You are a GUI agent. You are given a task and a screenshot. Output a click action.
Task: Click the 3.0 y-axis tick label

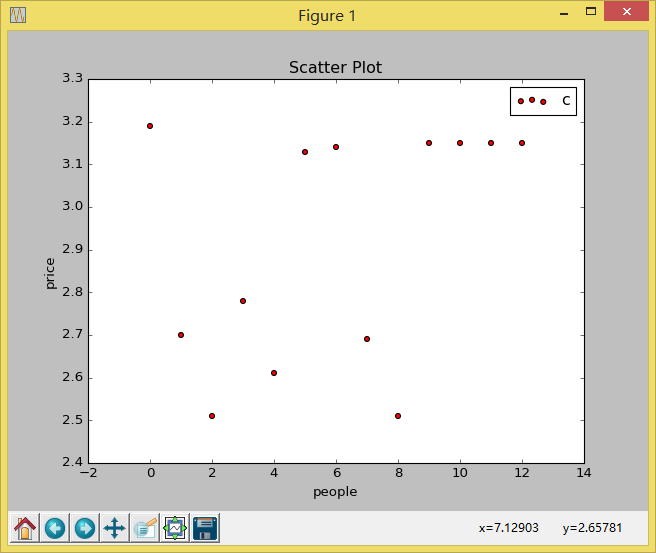coord(73,206)
